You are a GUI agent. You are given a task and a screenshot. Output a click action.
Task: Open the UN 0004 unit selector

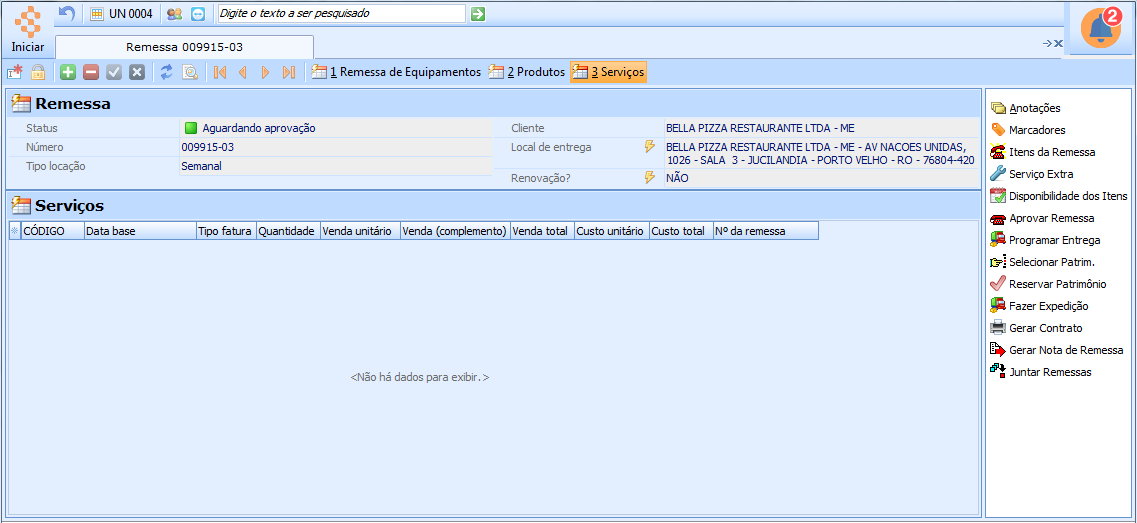point(121,14)
